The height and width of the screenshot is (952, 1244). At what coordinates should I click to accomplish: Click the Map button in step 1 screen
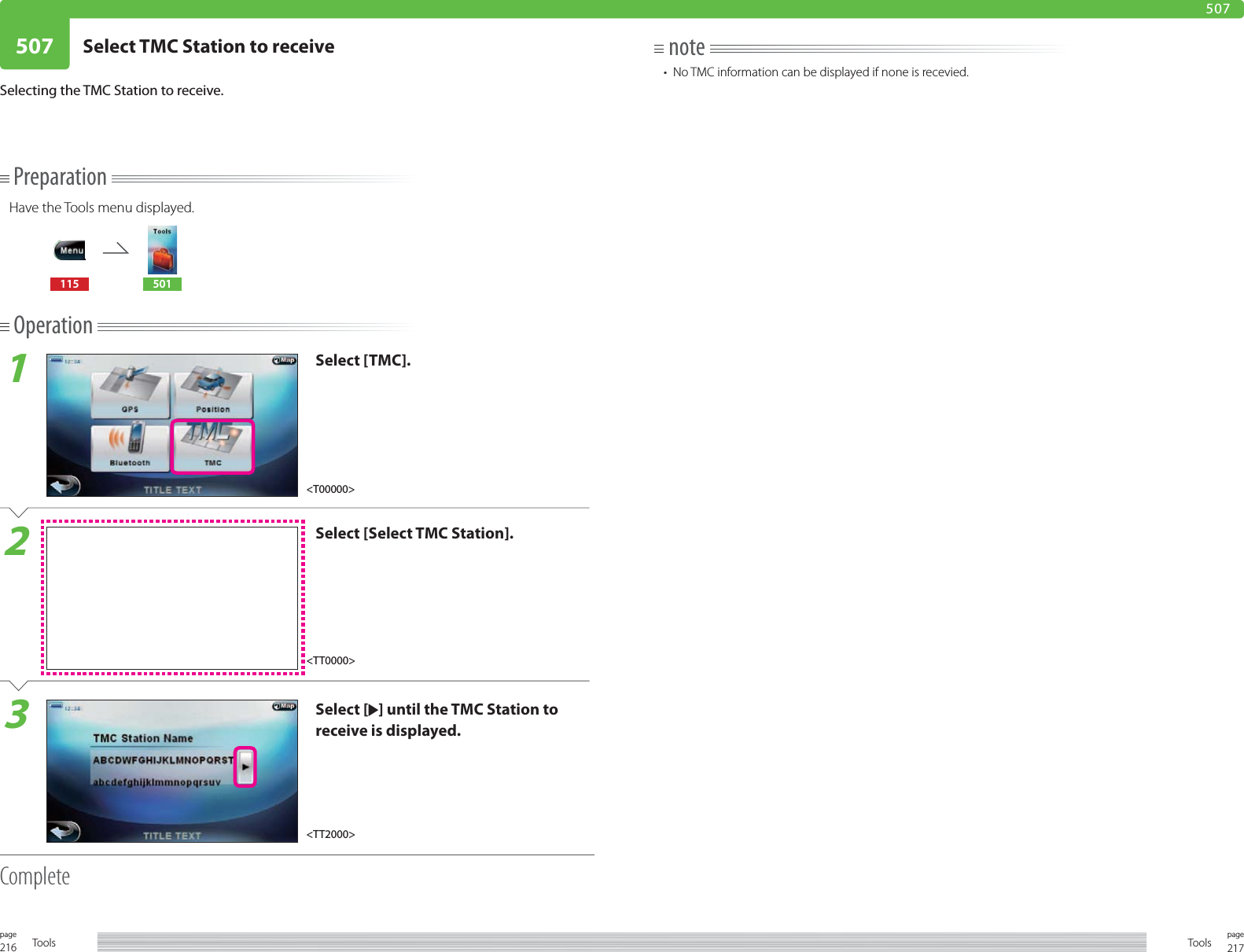pyautogui.click(x=284, y=361)
